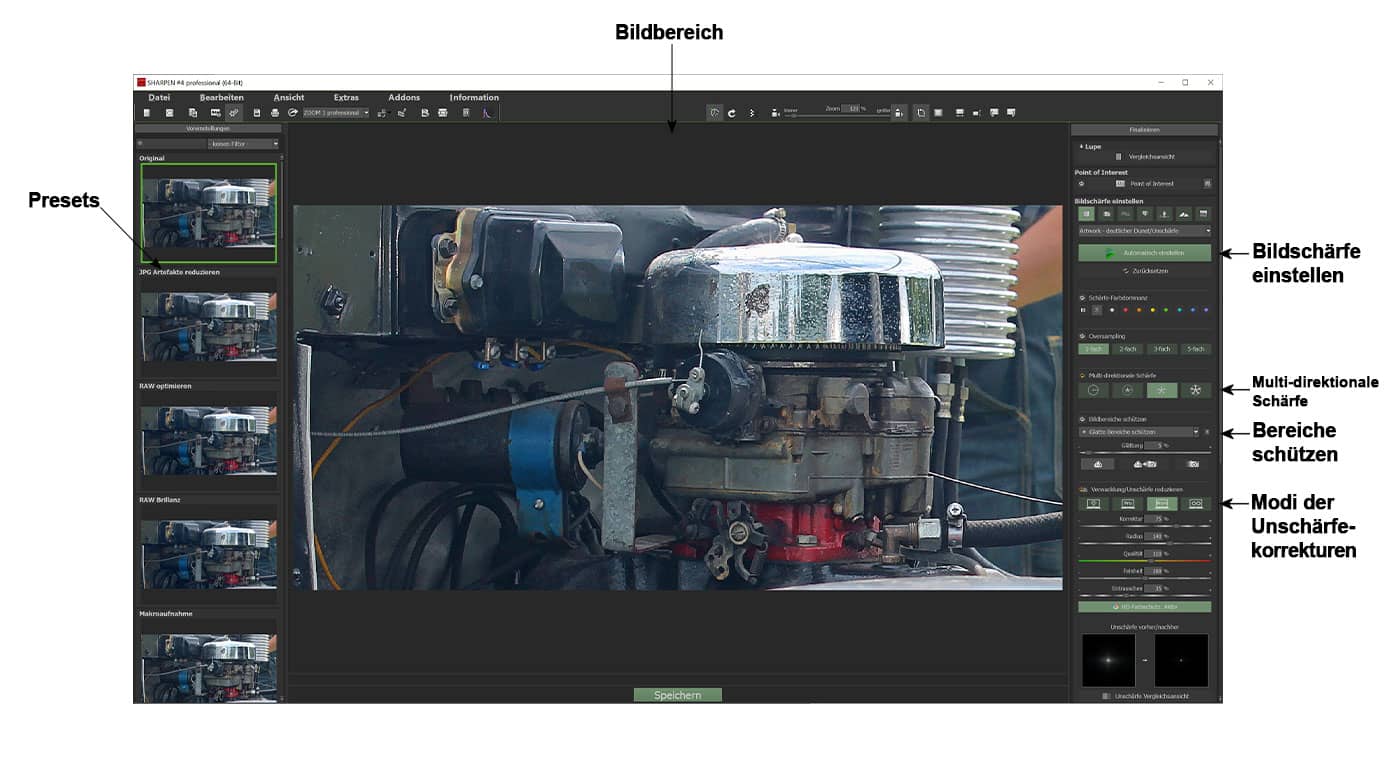Click the printer icon in the toolbar
This screenshot has height=783, width=1386.
pyautogui.click(x=275, y=113)
